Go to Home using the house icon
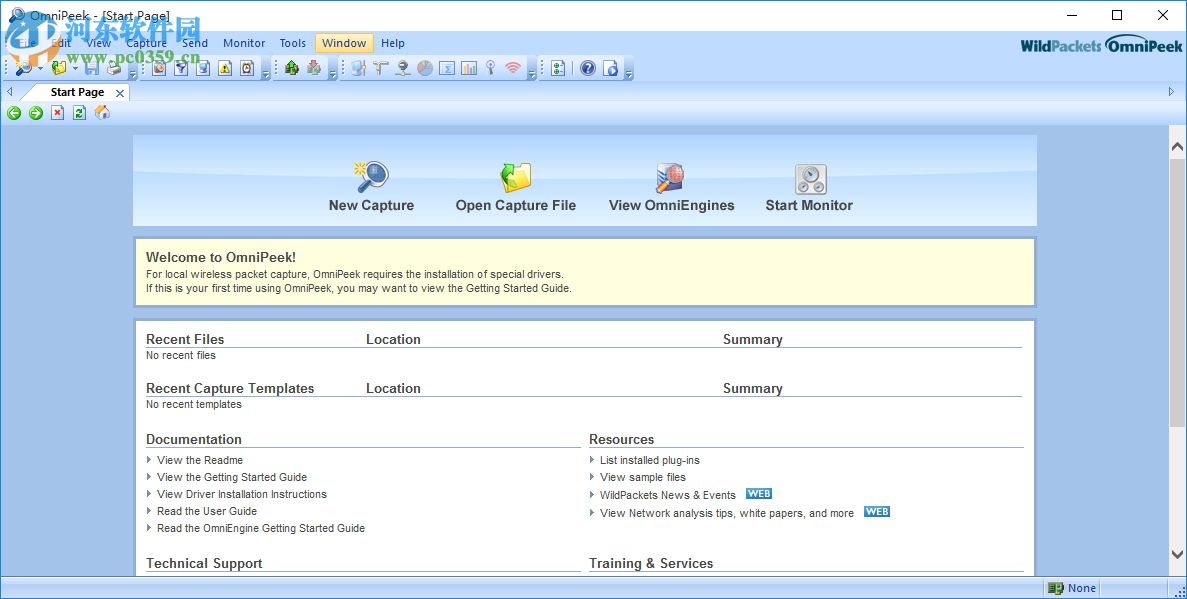This screenshot has width=1187, height=599. point(101,113)
